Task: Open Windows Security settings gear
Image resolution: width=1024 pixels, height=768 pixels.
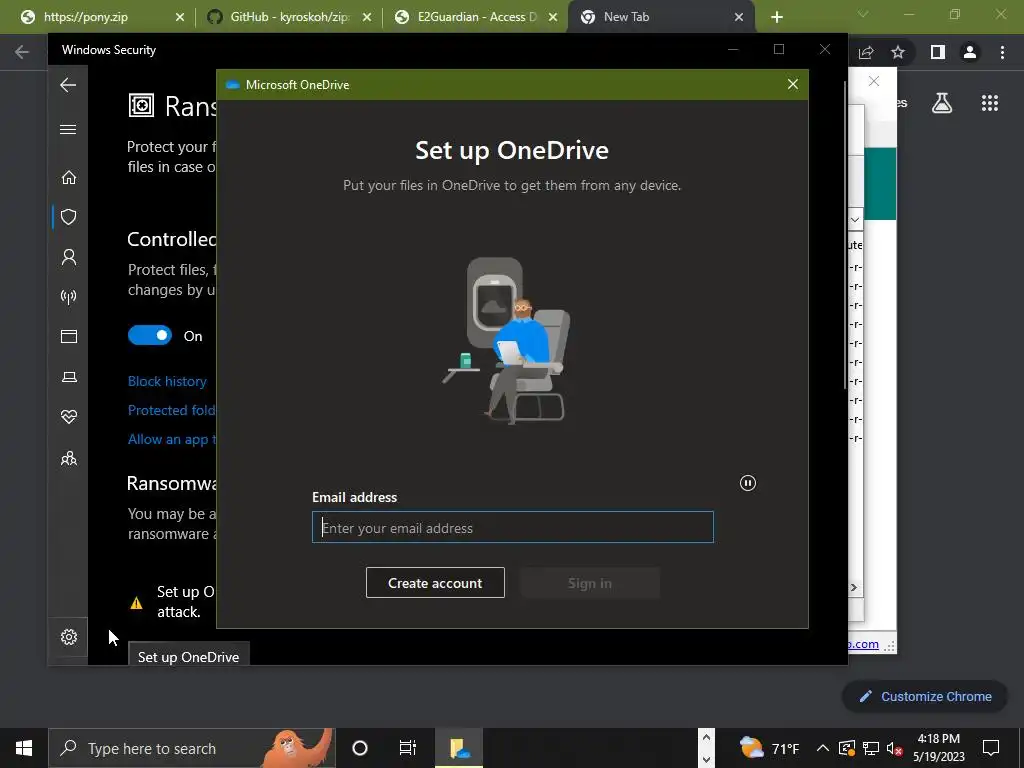Action: point(69,637)
